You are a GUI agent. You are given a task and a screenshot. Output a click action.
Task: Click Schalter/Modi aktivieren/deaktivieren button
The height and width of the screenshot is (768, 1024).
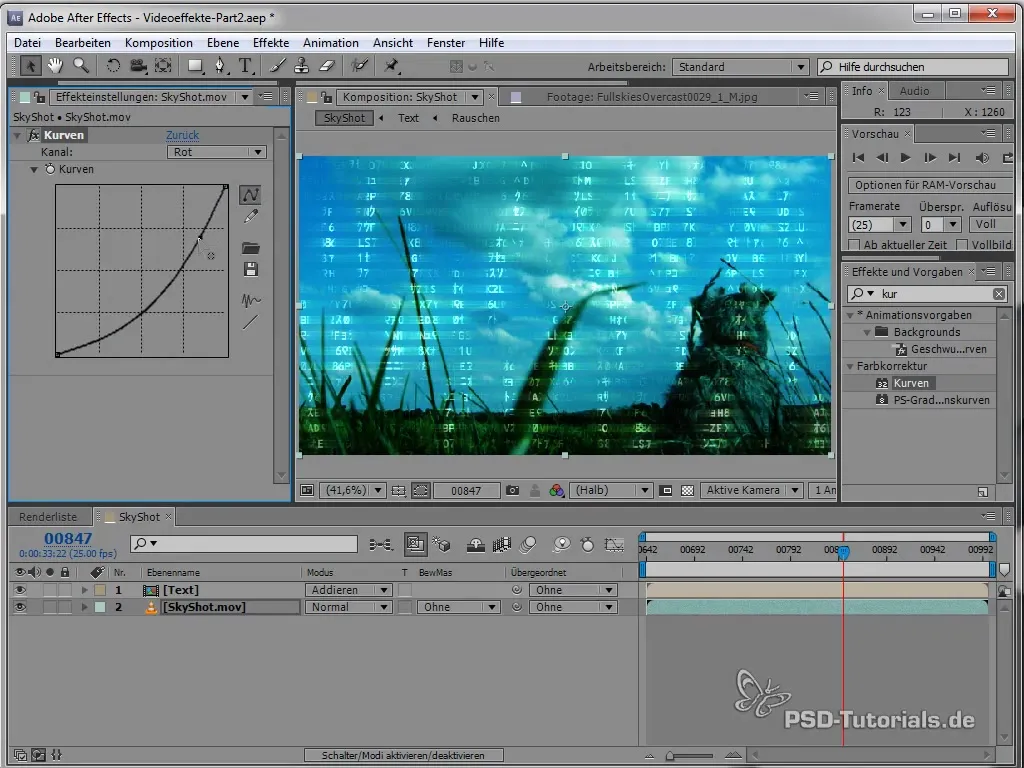pos(403,756)
